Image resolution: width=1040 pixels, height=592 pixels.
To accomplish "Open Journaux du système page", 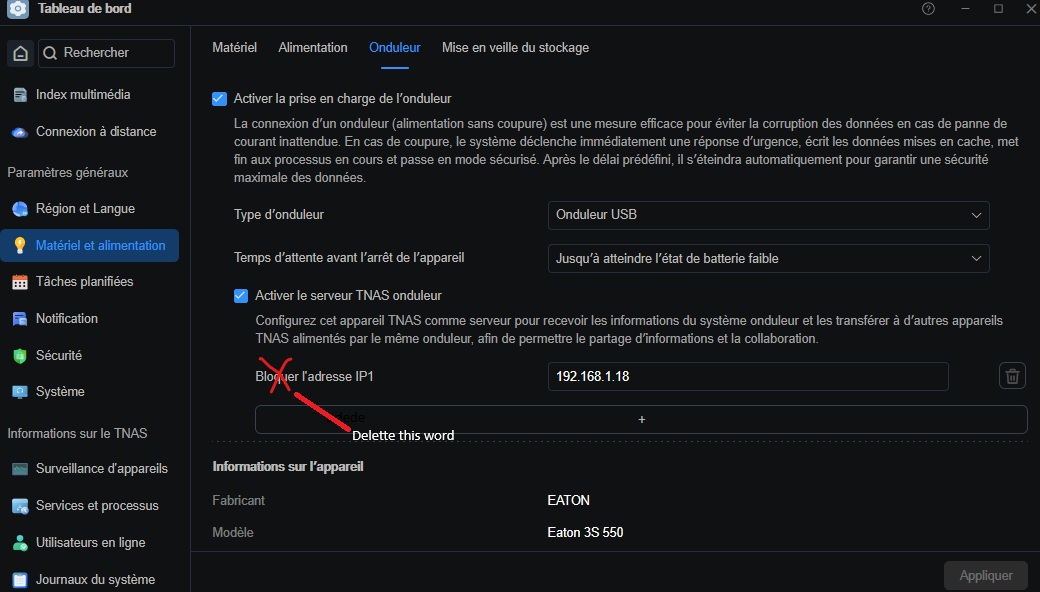I will point(96,580).
